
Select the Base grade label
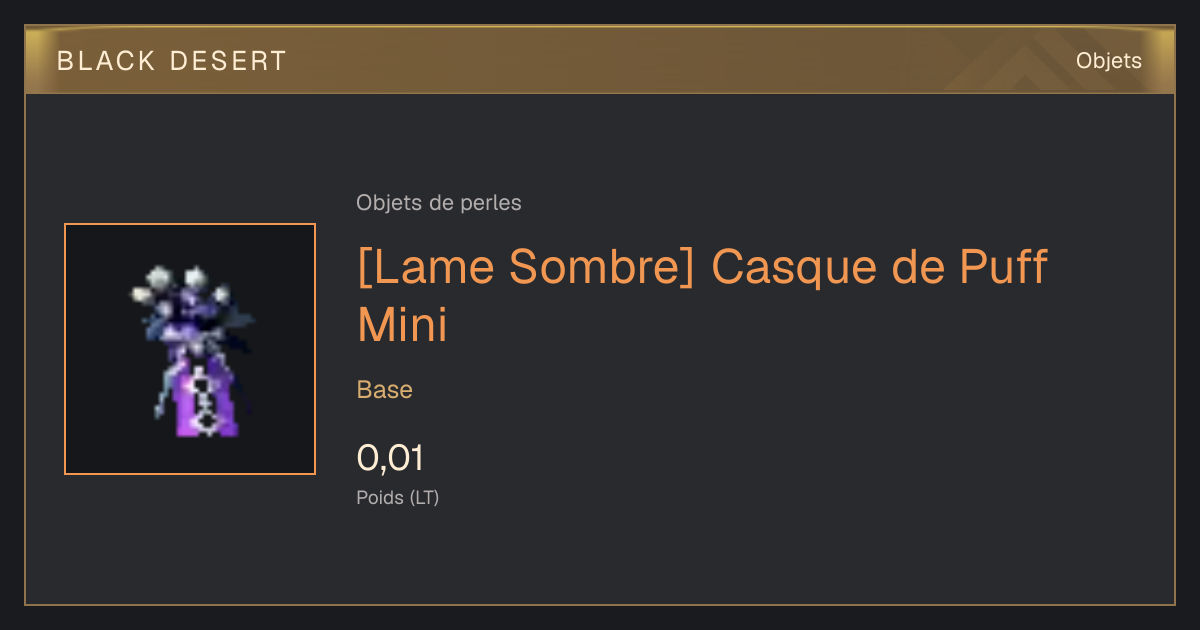385,390
